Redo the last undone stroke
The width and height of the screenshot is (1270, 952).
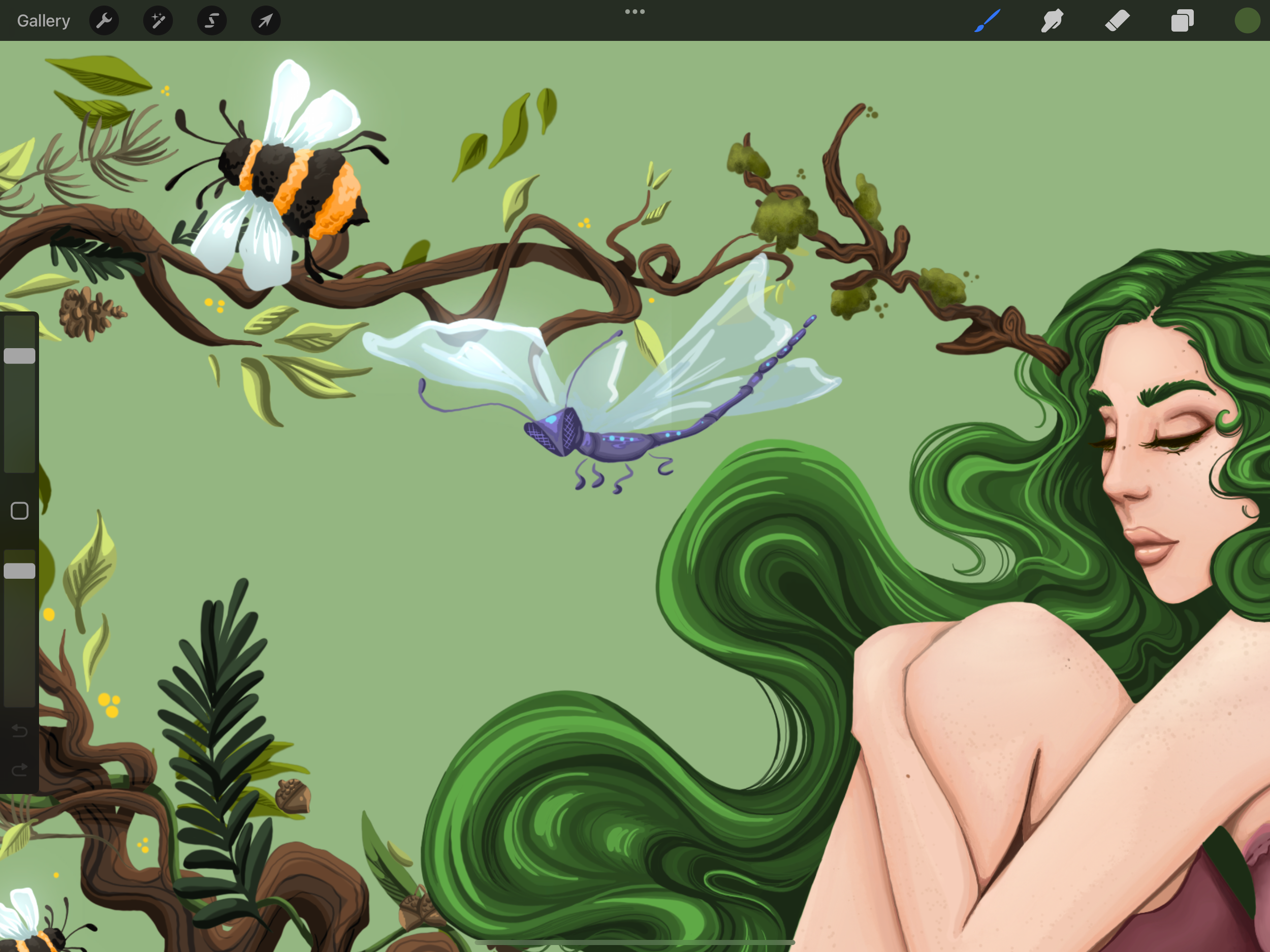(x=19, y=770)
